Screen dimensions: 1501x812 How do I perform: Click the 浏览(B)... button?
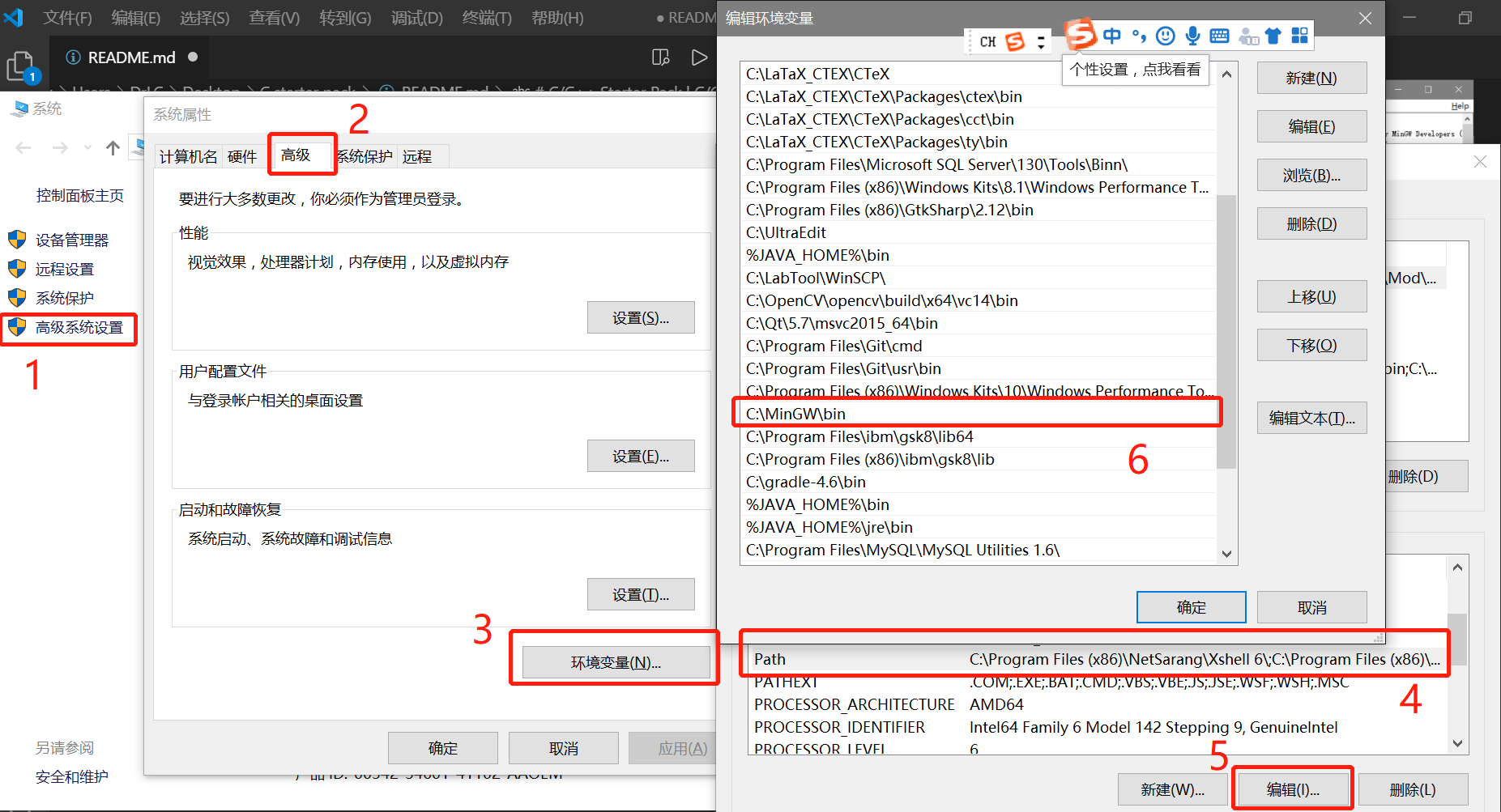(1311, 175)
